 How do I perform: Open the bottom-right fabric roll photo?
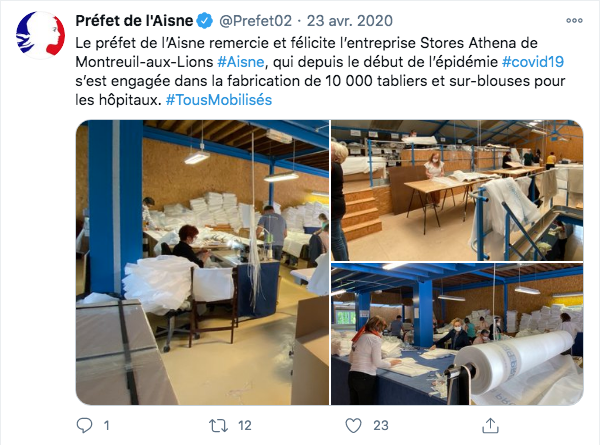457,334
